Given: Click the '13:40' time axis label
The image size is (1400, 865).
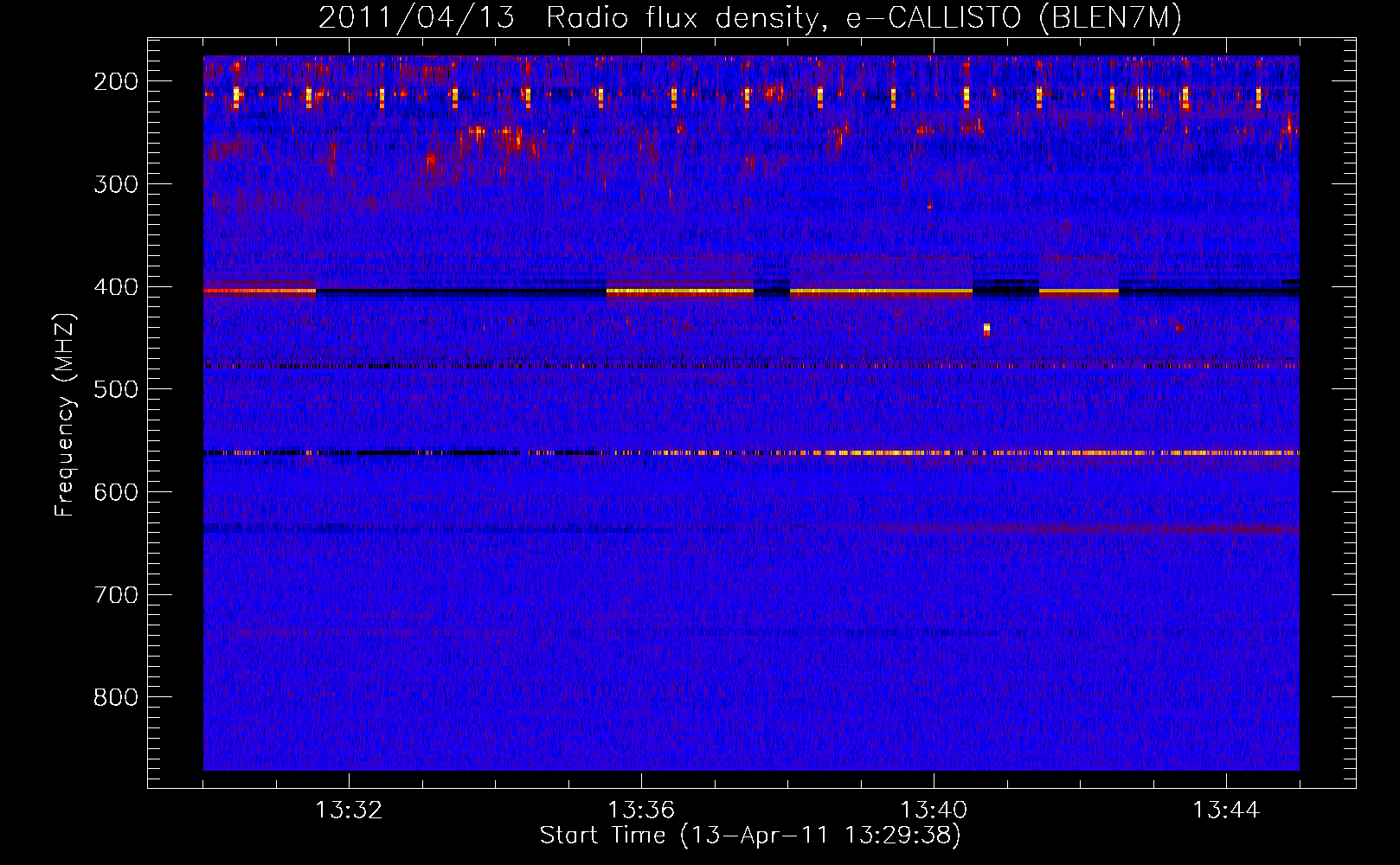Looking at the screenshot, I should (x=934, y=811).
